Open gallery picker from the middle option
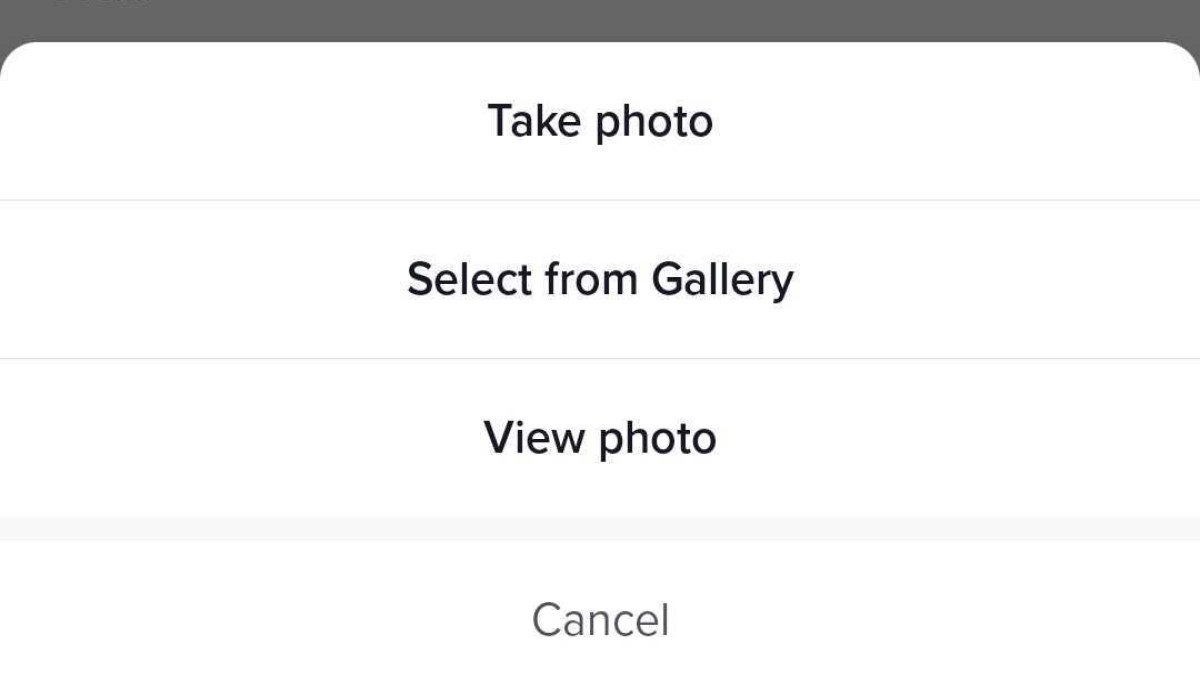The image size is (1200, 675). coord(600,279)
